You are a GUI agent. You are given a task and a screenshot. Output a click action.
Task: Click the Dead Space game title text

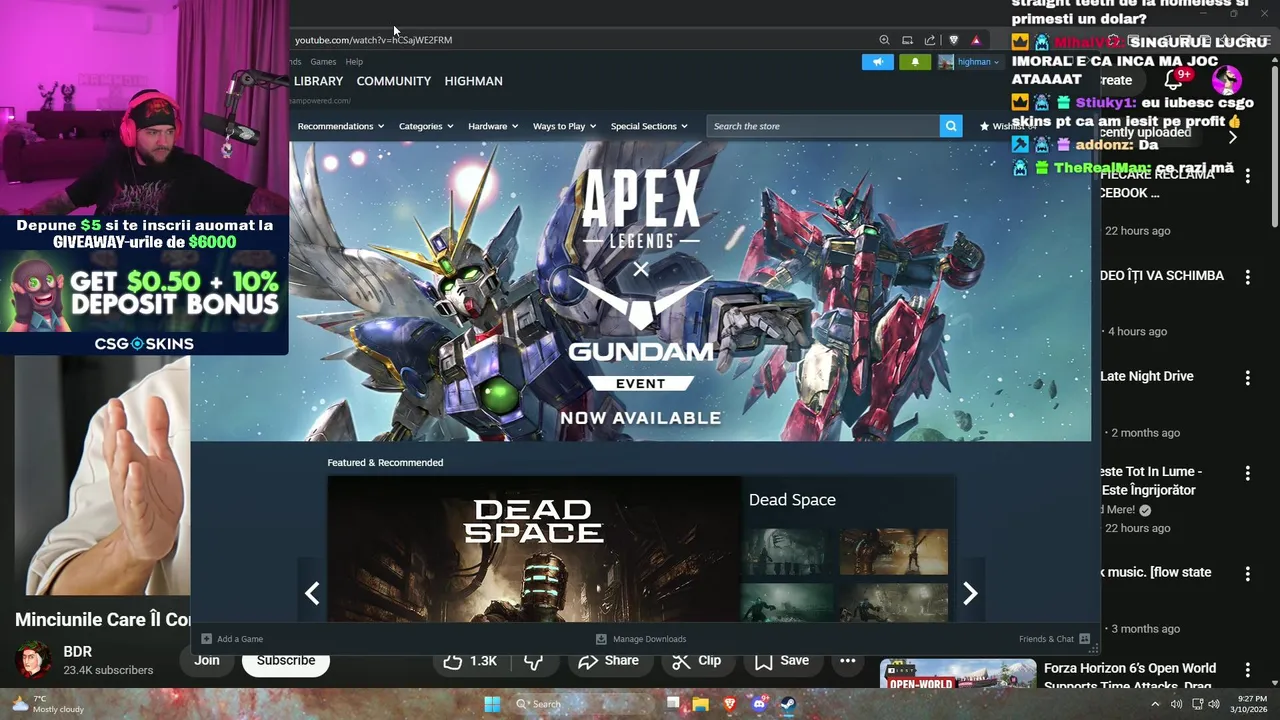pos(792,500)
